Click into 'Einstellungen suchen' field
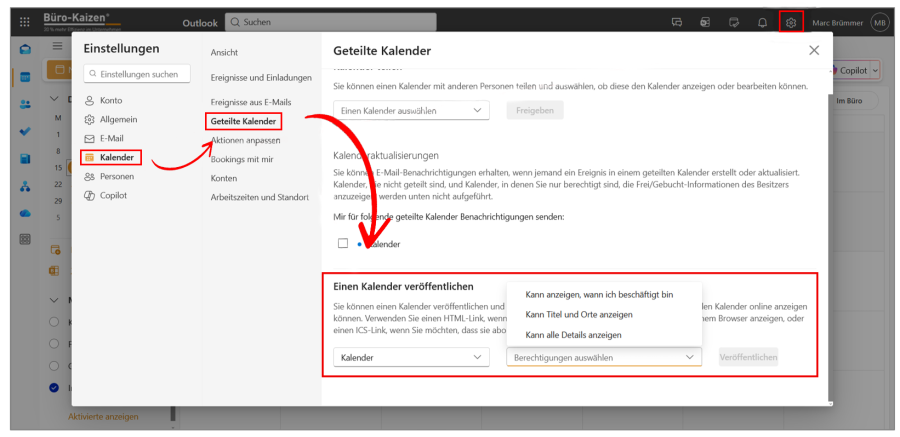Image resolution: width=900 pixels, height=437 pixels. tap(137, 74)
